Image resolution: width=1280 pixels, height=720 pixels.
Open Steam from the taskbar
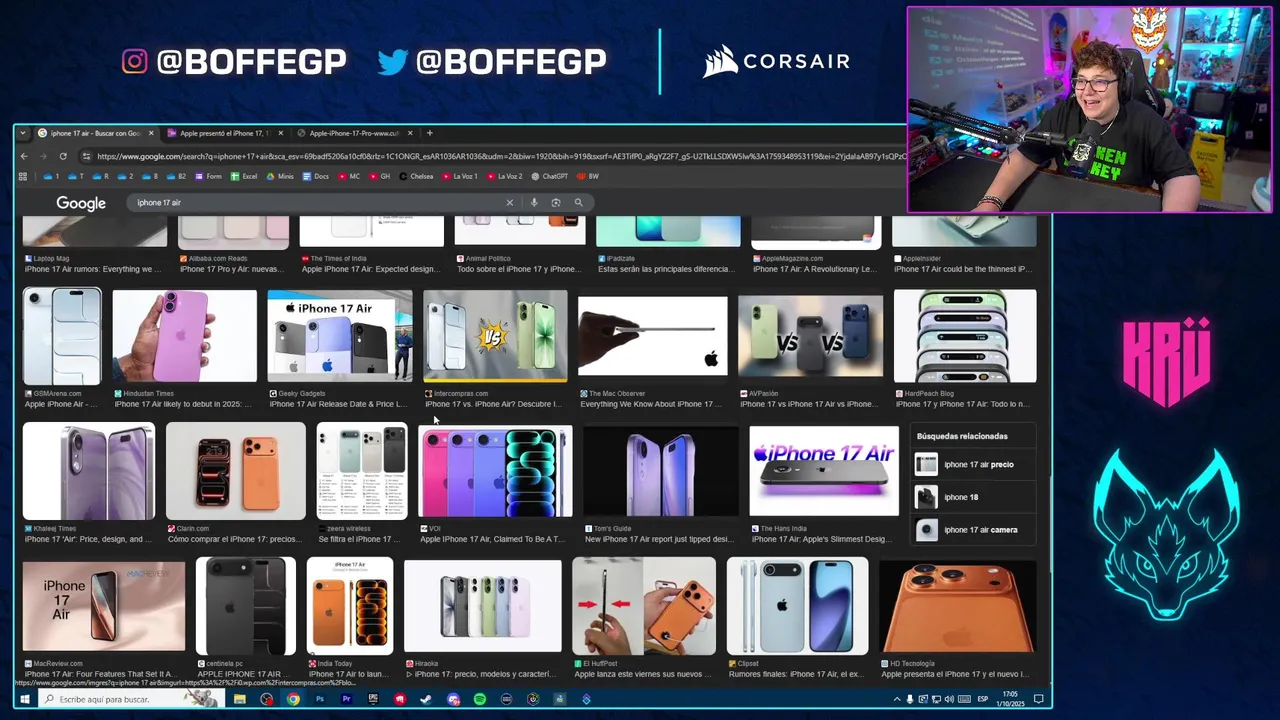coord(426,699)
